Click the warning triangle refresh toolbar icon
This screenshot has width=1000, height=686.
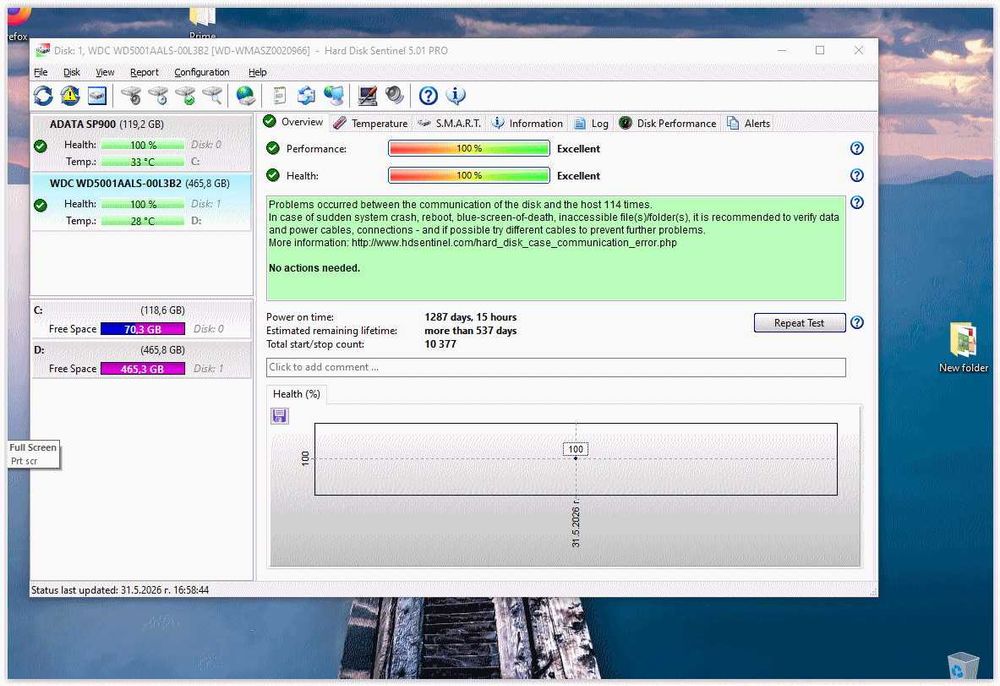point(70,96)
